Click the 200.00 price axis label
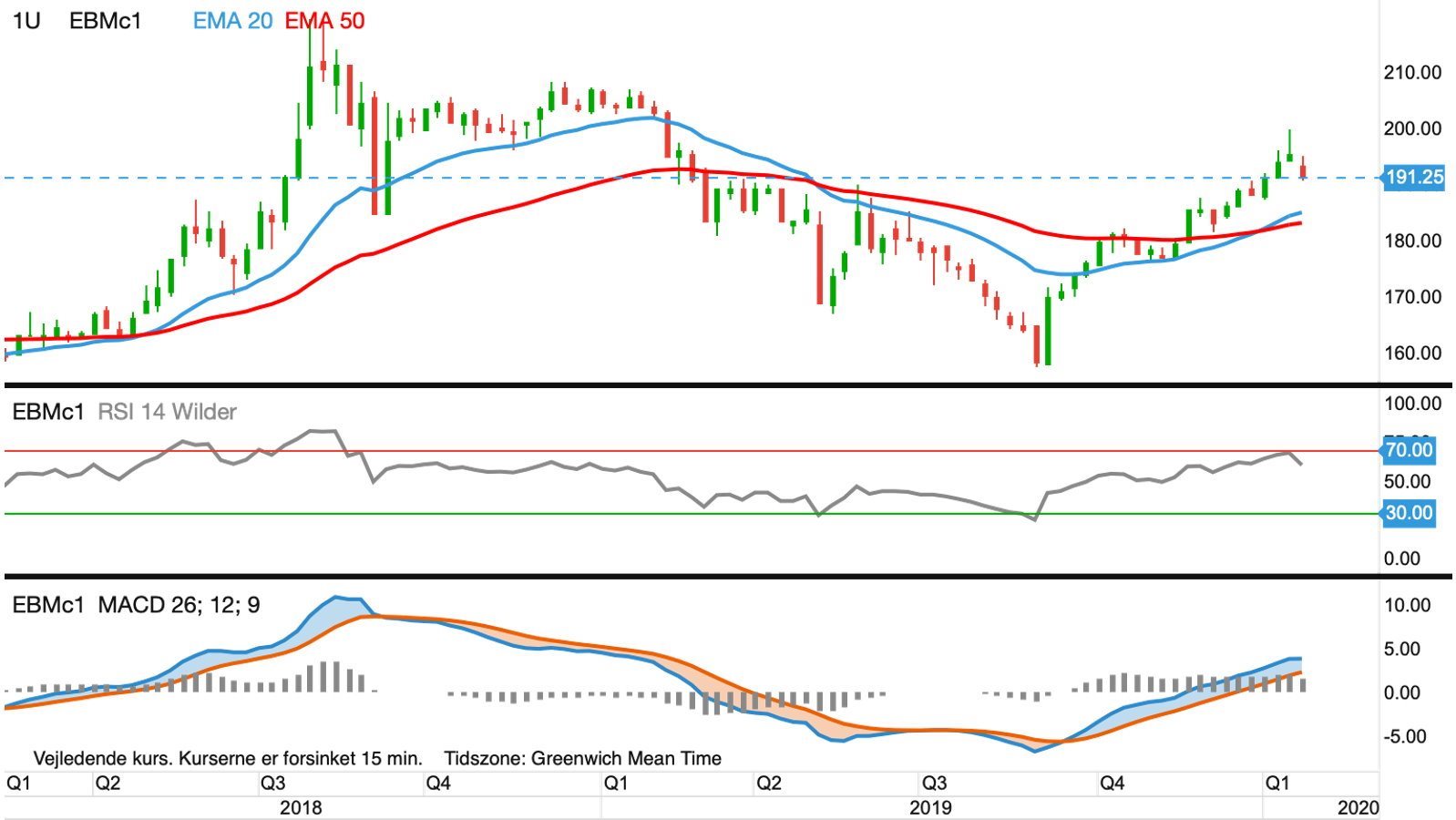 coord(1412,128)
